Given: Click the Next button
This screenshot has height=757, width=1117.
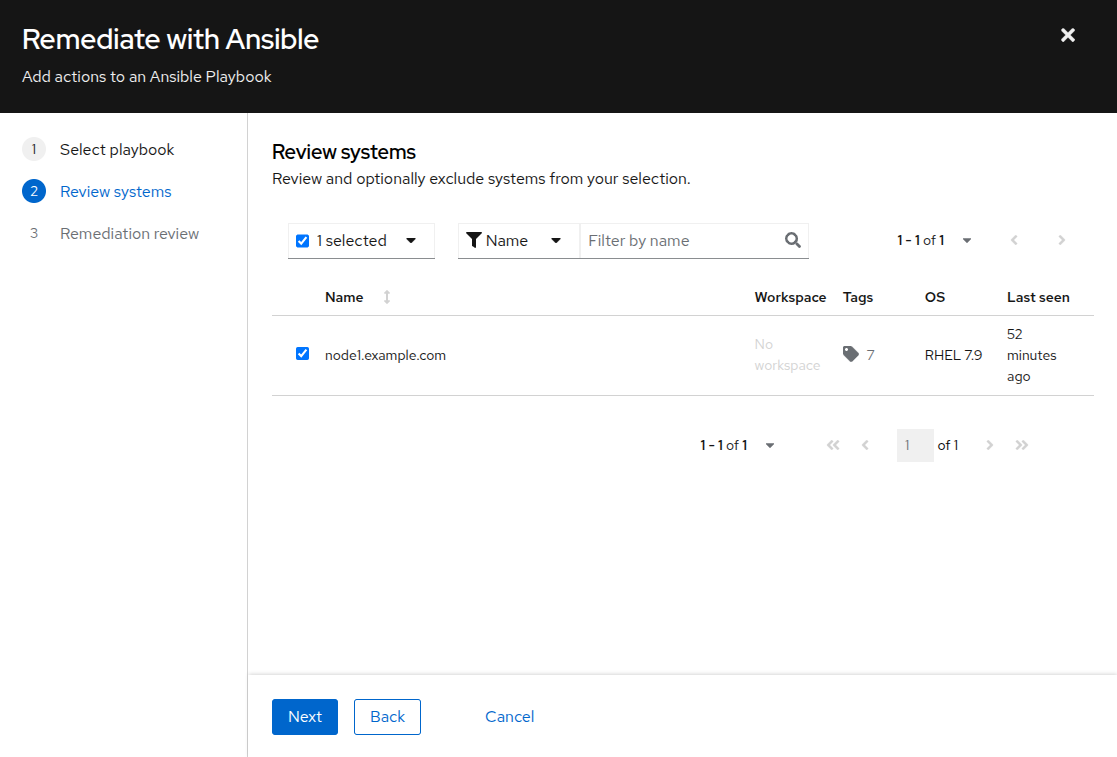Looking at the screenshot, I should click(x=305, y=716).
